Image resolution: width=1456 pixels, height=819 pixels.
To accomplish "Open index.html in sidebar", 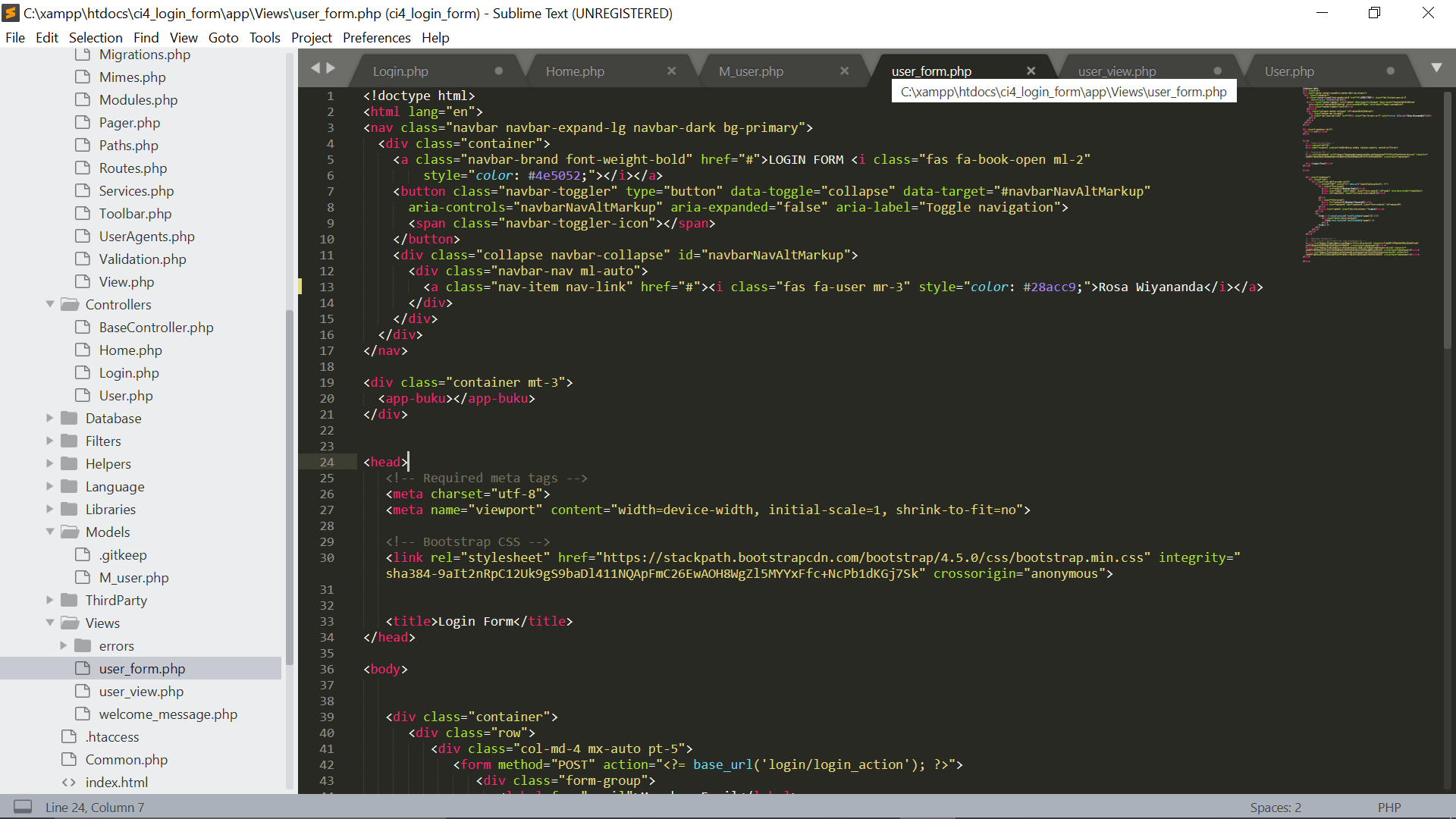I will [117, 783].
